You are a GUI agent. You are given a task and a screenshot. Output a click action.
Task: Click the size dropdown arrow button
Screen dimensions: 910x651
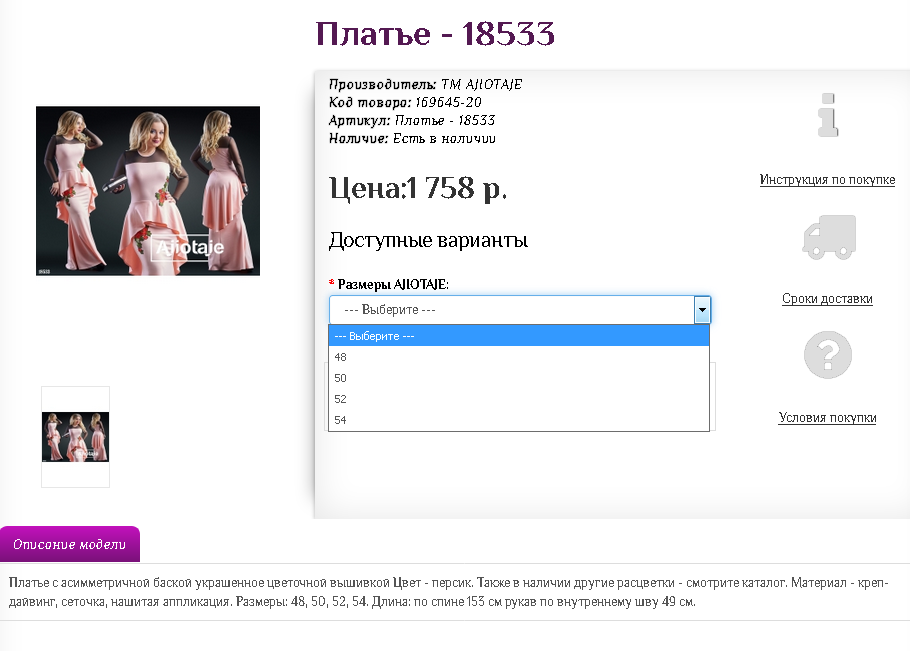tap(702, 310)
